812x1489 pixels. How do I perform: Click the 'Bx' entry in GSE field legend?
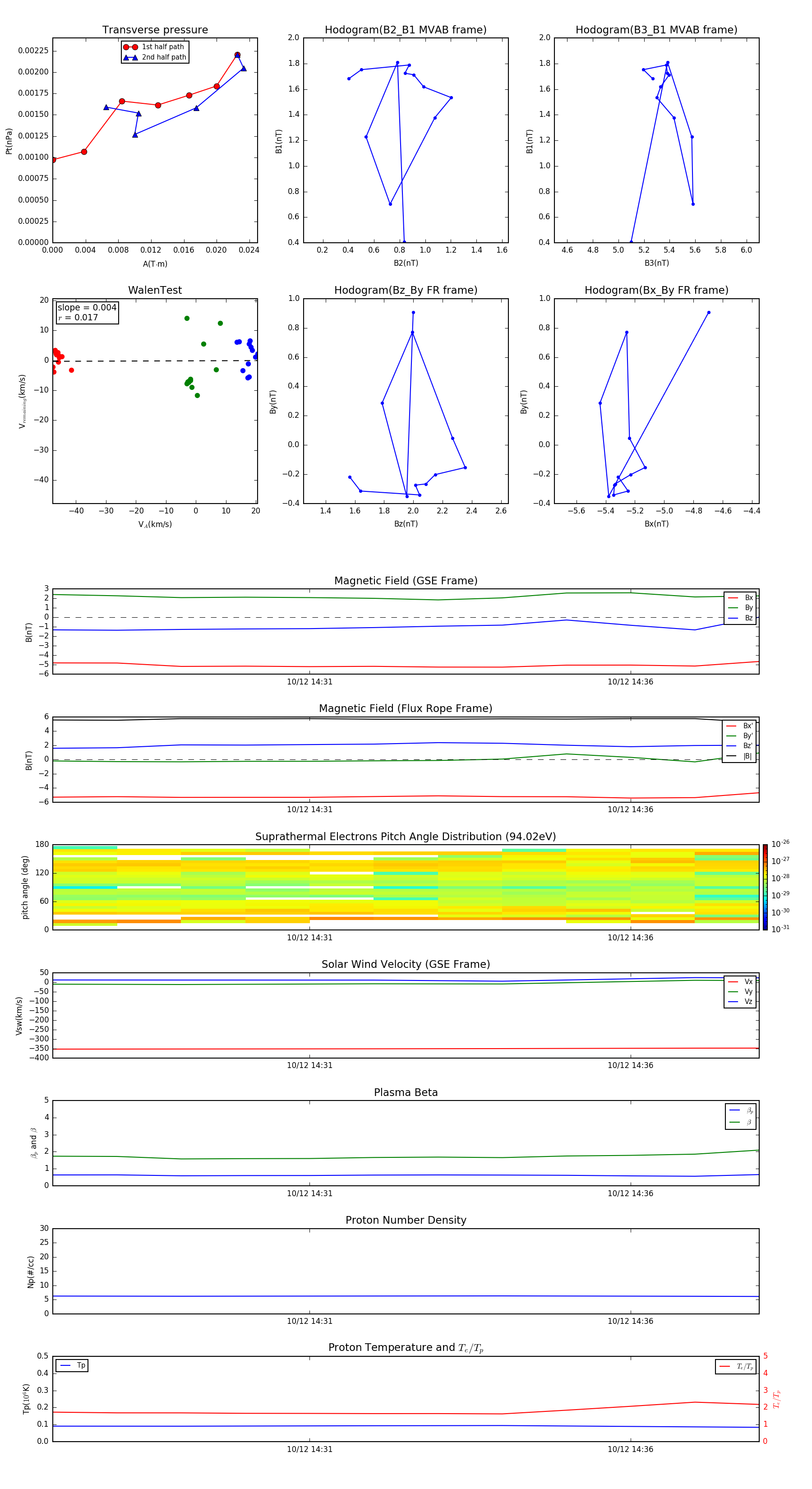pos(741,598)
